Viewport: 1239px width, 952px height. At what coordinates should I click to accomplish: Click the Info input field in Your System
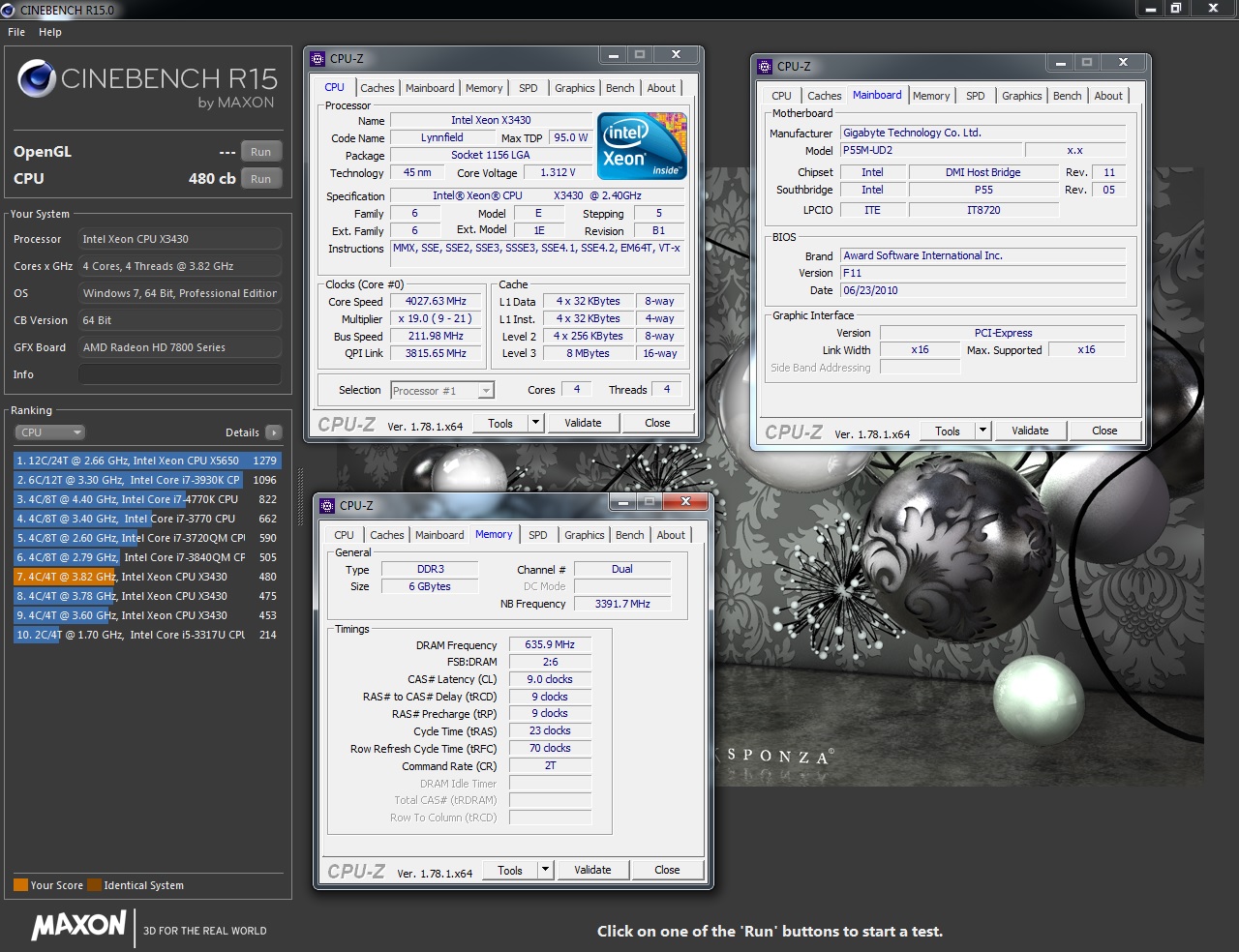point(180,374)
